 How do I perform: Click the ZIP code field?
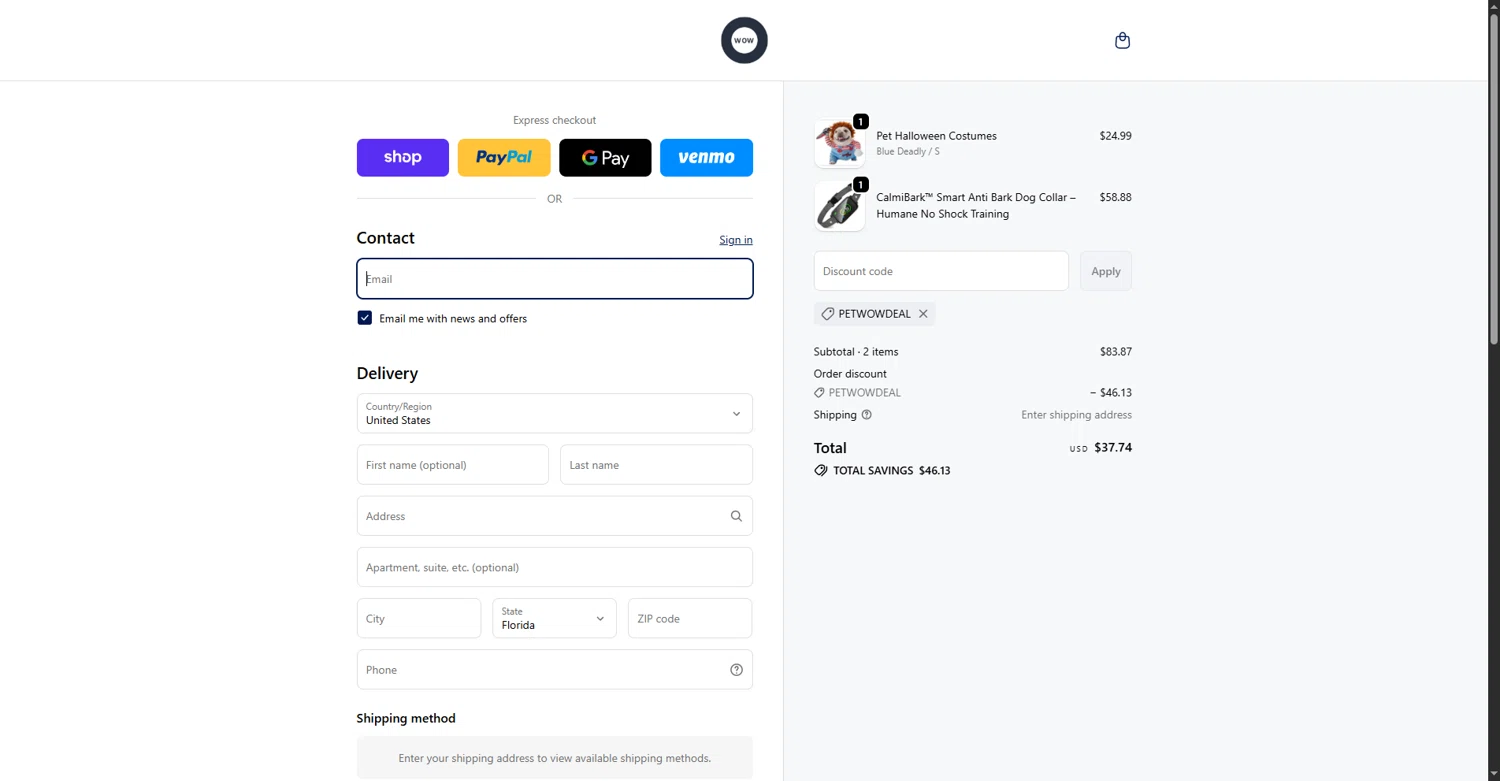690,618
